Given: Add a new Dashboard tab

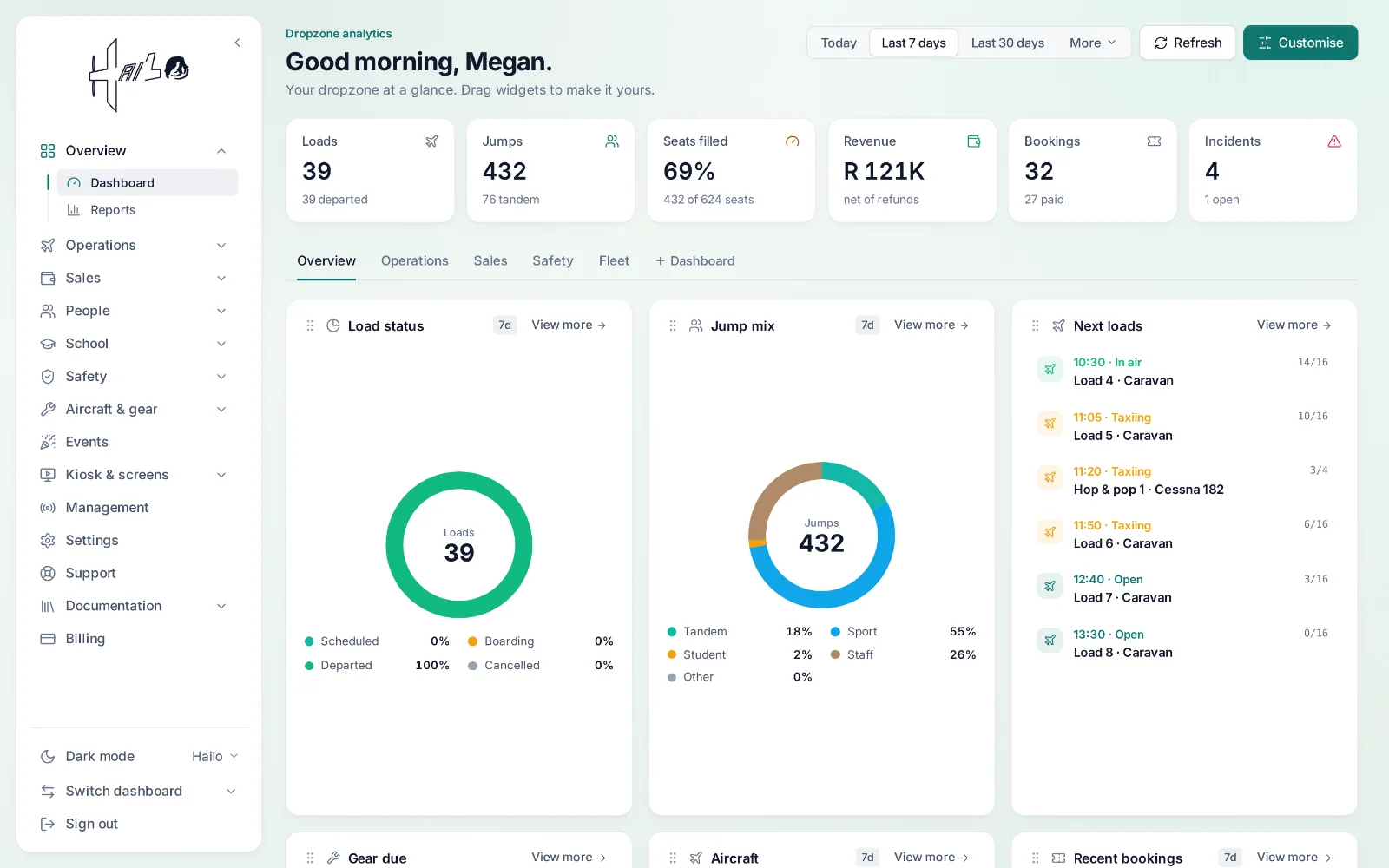Looking at the screenshot, I should tap(694, 261).
